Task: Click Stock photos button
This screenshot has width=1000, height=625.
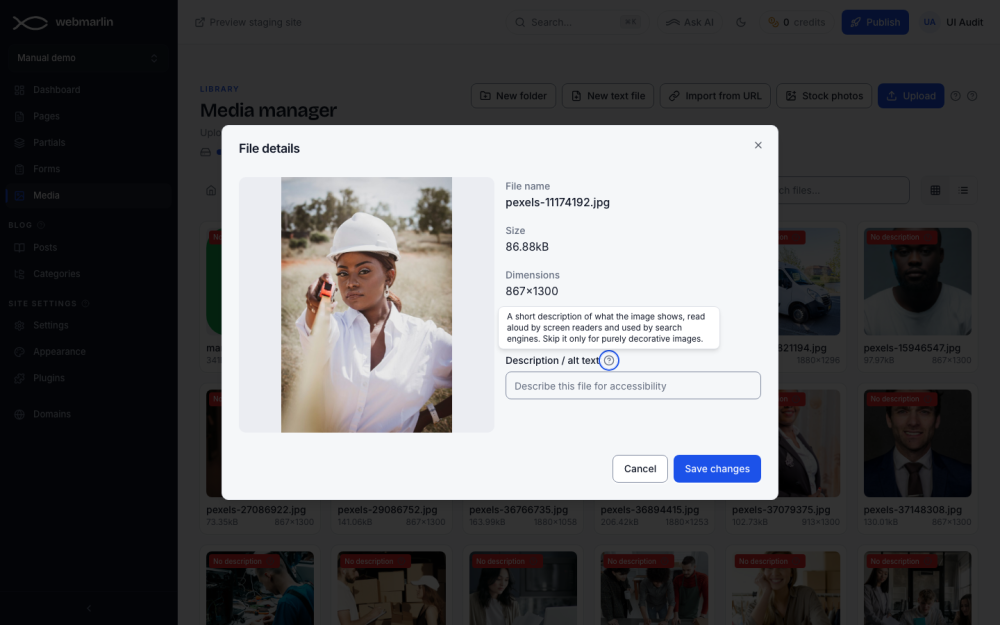Action: (x=824, y=96)
